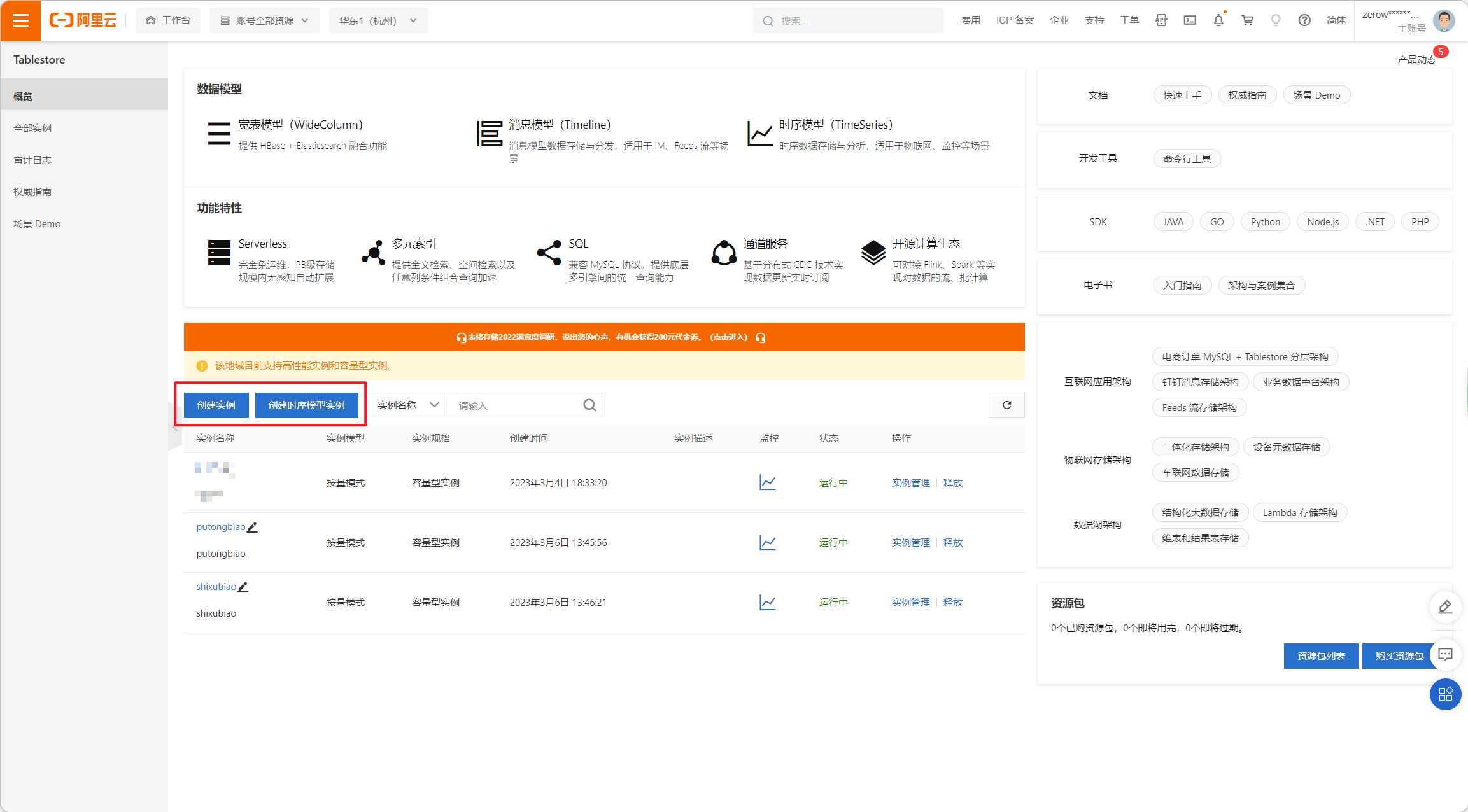Open the putongbiao instance link
This screenshot has width=1468, height=812.
[x=221, y=527]
